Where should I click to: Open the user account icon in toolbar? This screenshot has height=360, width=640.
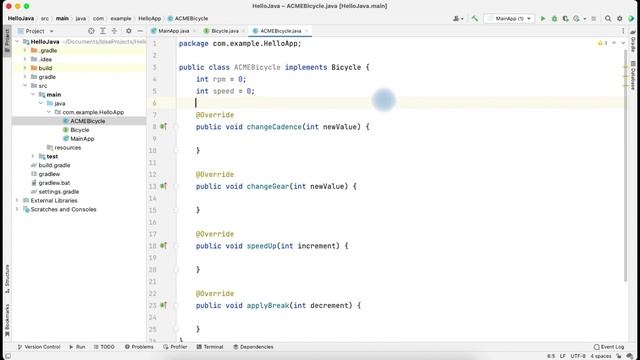(x=458, y=18)
